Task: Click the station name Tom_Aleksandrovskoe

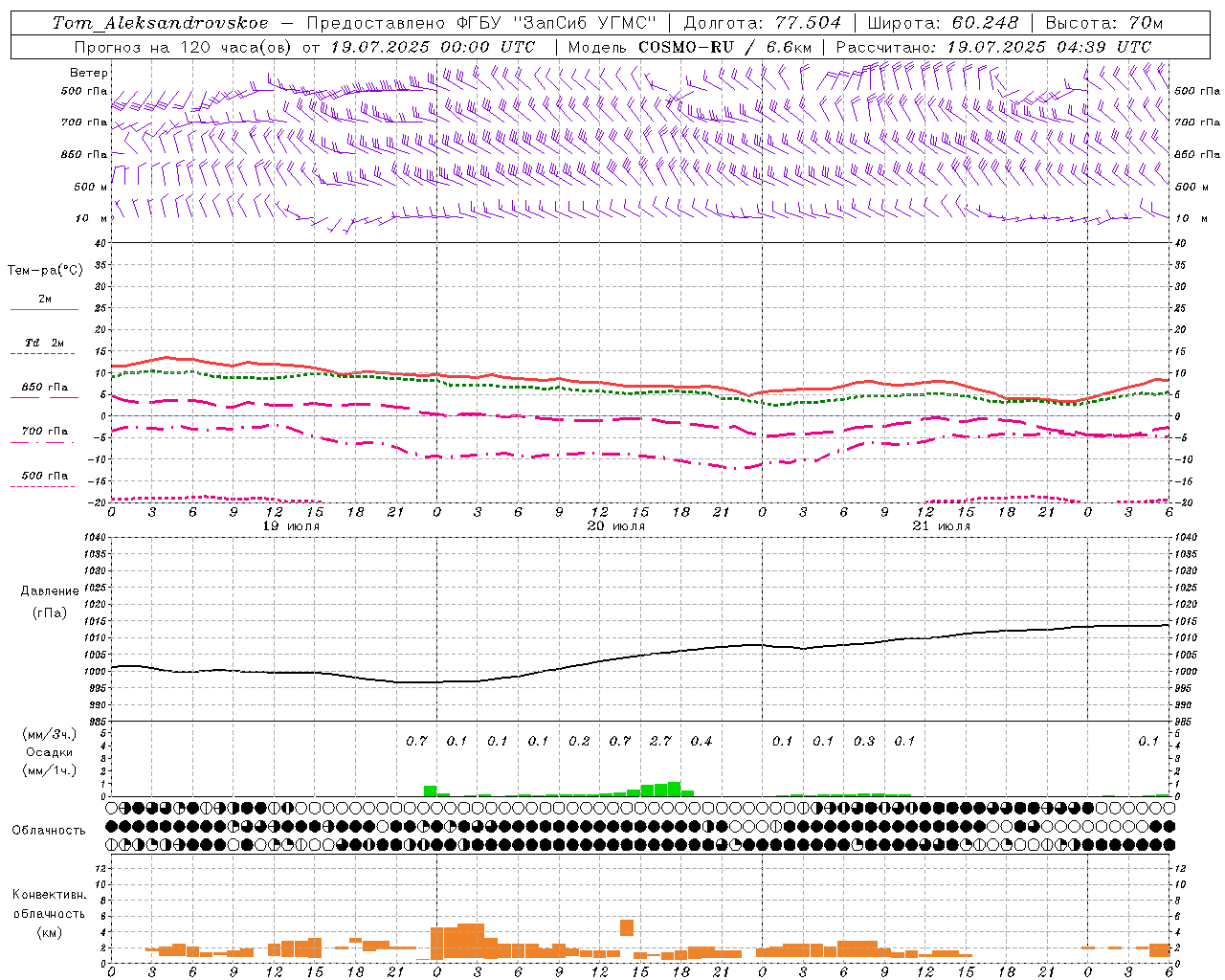Action: (x=160, y=23)
